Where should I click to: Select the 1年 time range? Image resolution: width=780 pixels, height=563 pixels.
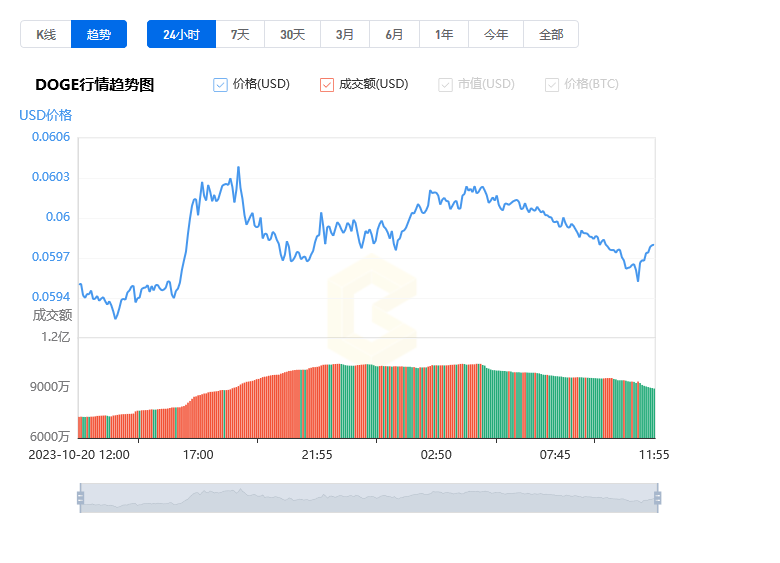click(444, 34)
